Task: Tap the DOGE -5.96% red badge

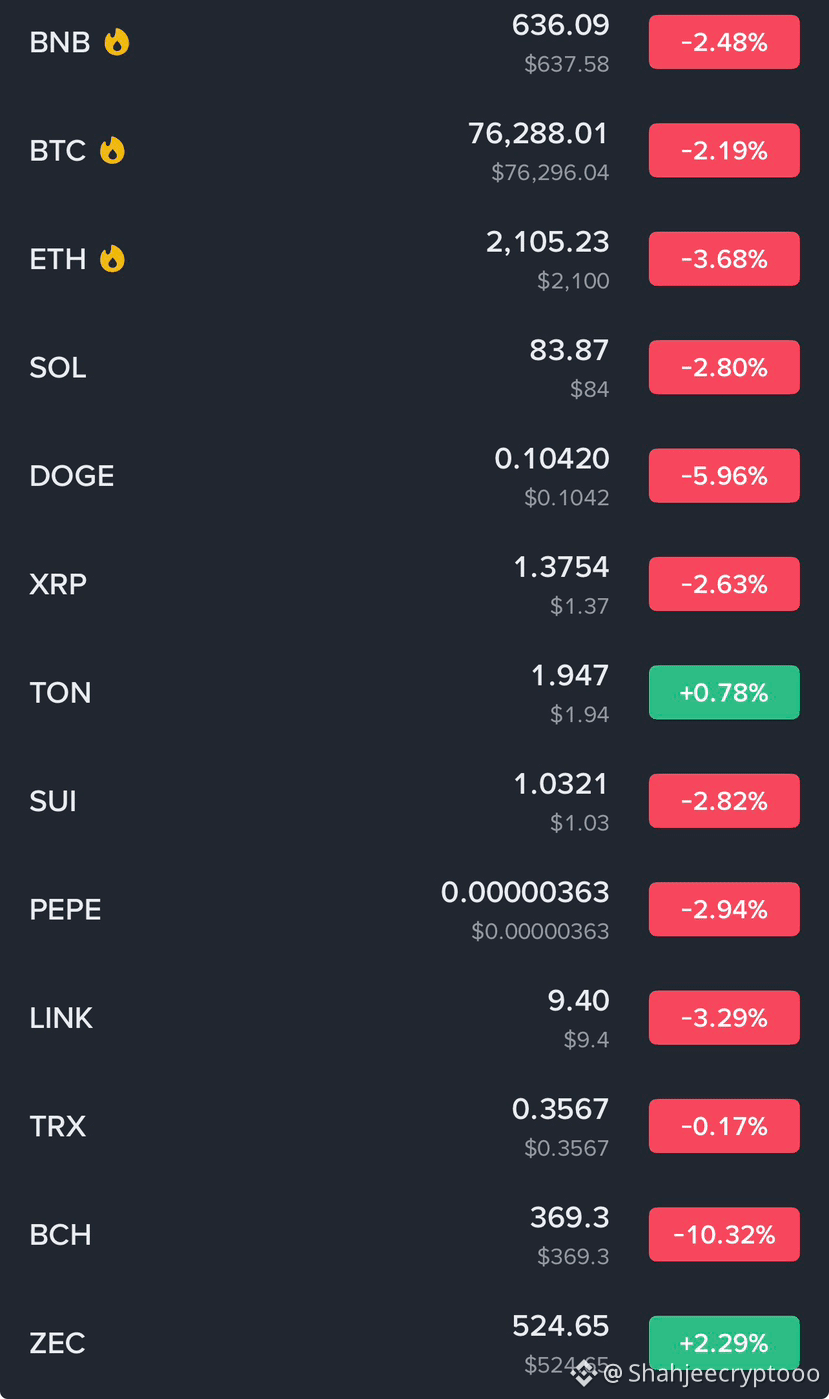Action: click(x=724, y=476)
